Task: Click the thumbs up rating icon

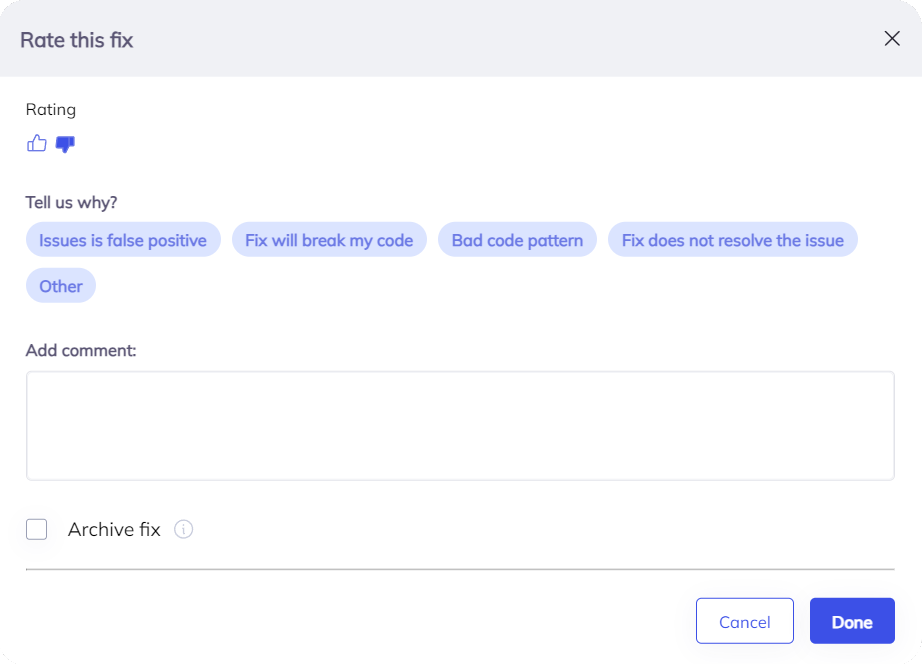Action: (37, 143)
